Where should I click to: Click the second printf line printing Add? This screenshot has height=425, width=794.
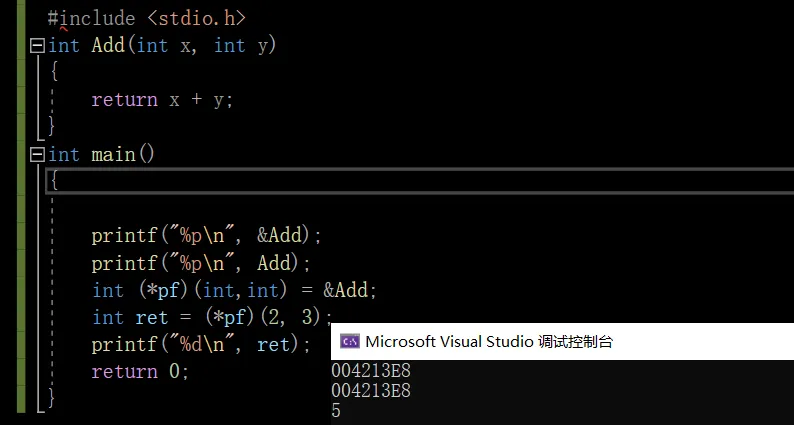click(201, 263)
